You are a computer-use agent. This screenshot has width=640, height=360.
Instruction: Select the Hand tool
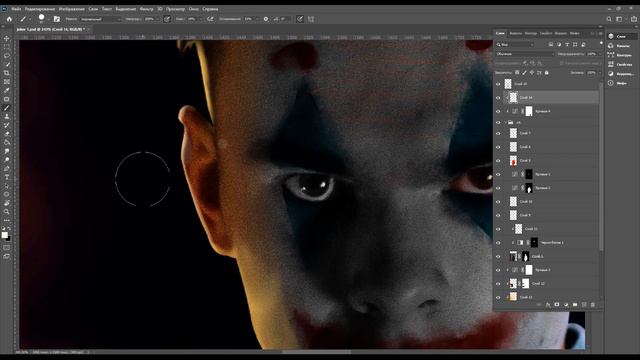click(x=7, y=203)
